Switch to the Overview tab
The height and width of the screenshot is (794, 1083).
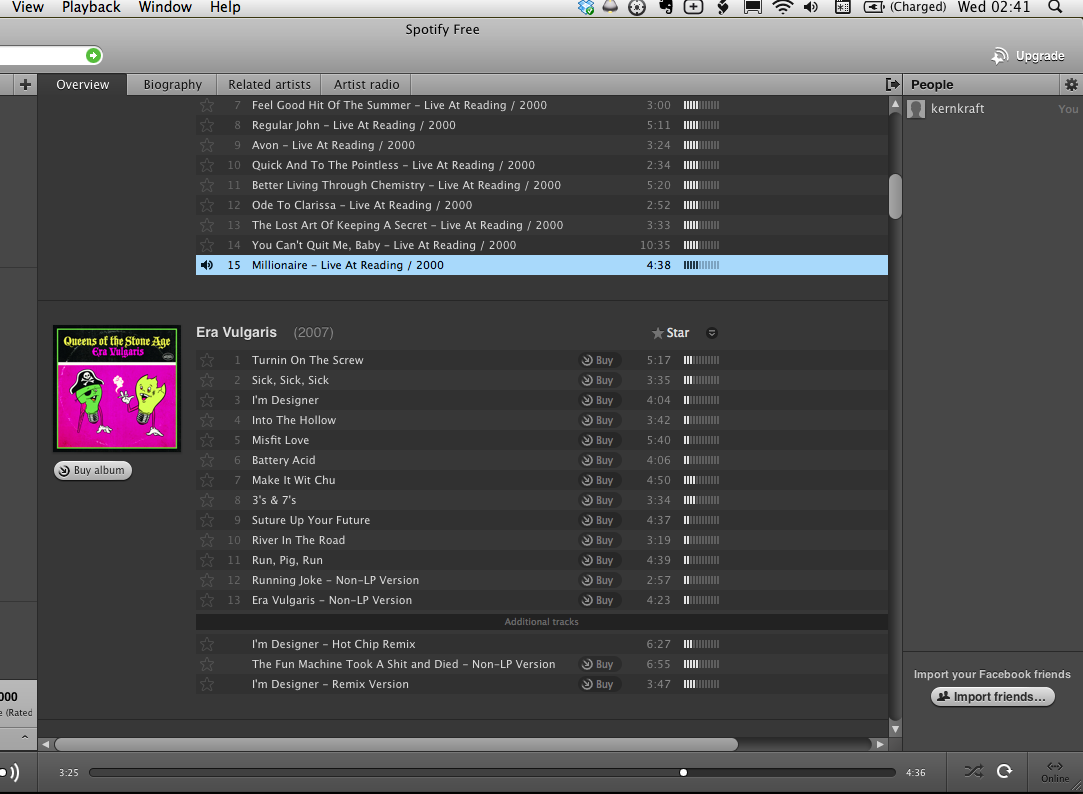coord(83,84)
